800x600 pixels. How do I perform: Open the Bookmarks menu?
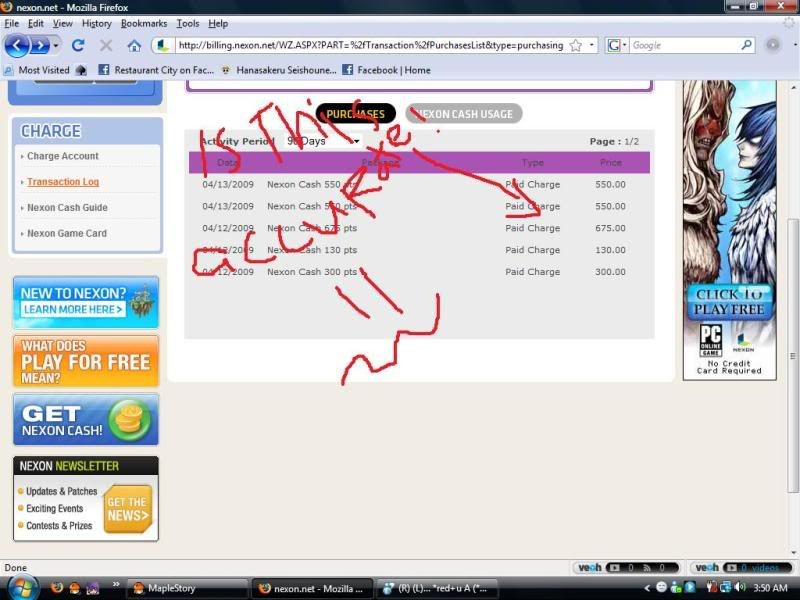point(144,23)
